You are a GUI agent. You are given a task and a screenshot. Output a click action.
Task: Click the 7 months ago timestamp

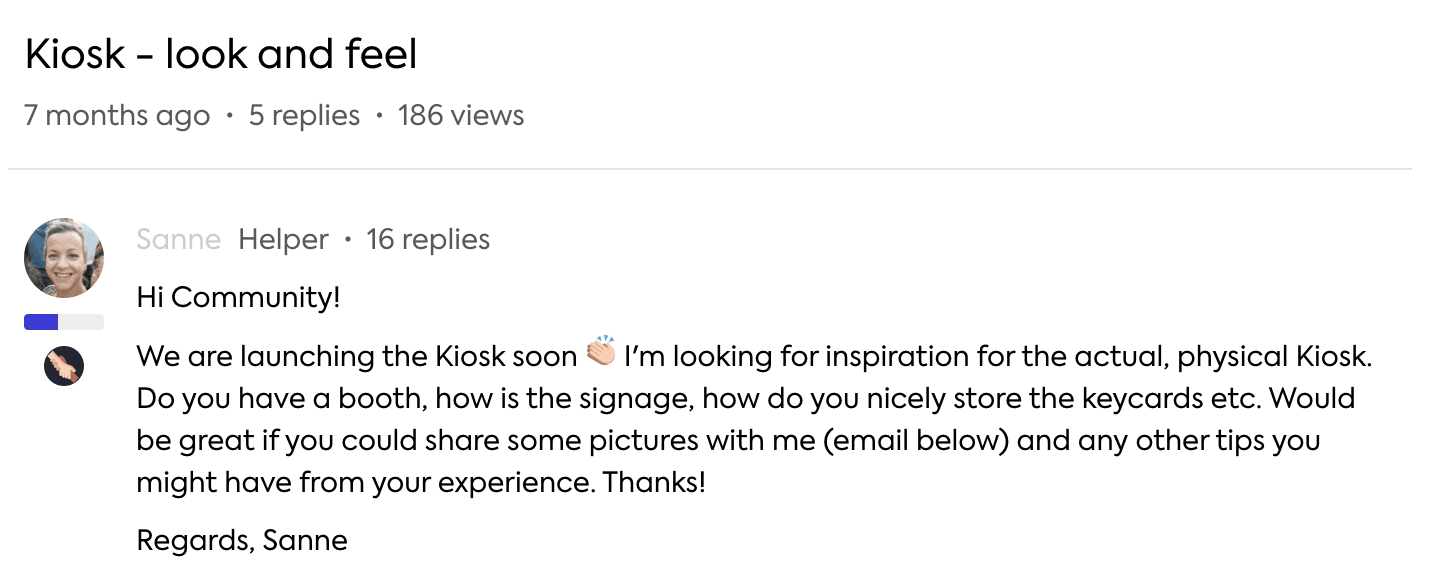[117, 116]
